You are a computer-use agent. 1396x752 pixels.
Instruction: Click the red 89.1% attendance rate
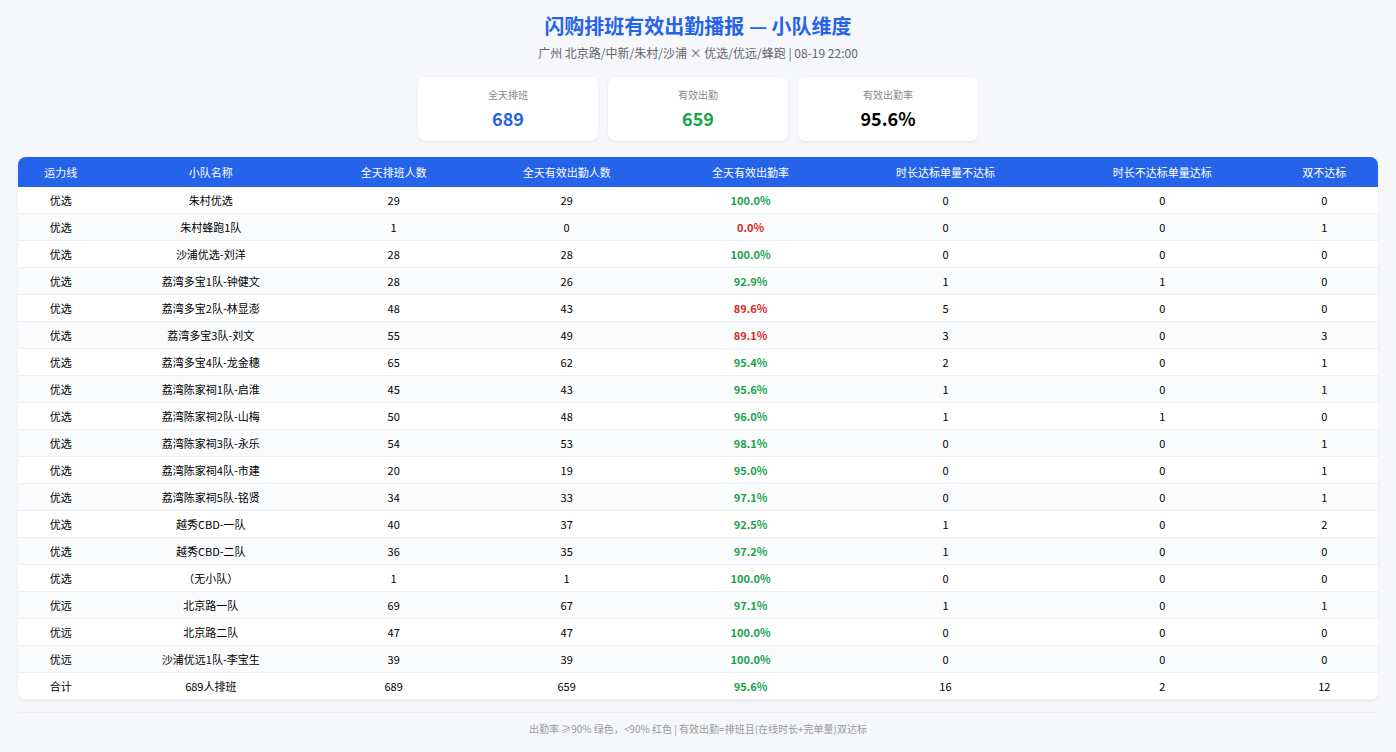point(751,336)
